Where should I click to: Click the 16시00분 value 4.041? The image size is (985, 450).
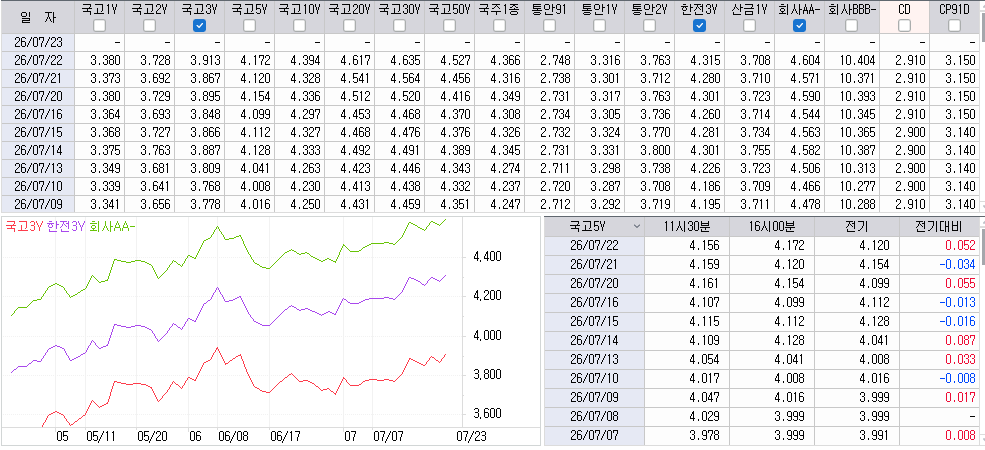[x=790, y=359]
